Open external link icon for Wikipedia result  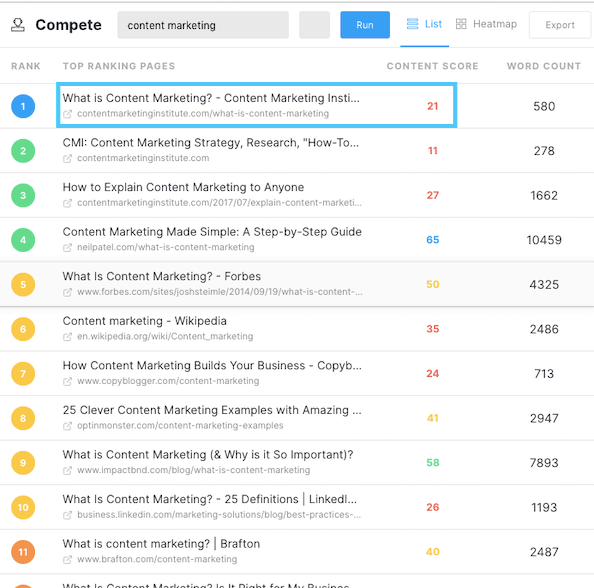point(67,337)
